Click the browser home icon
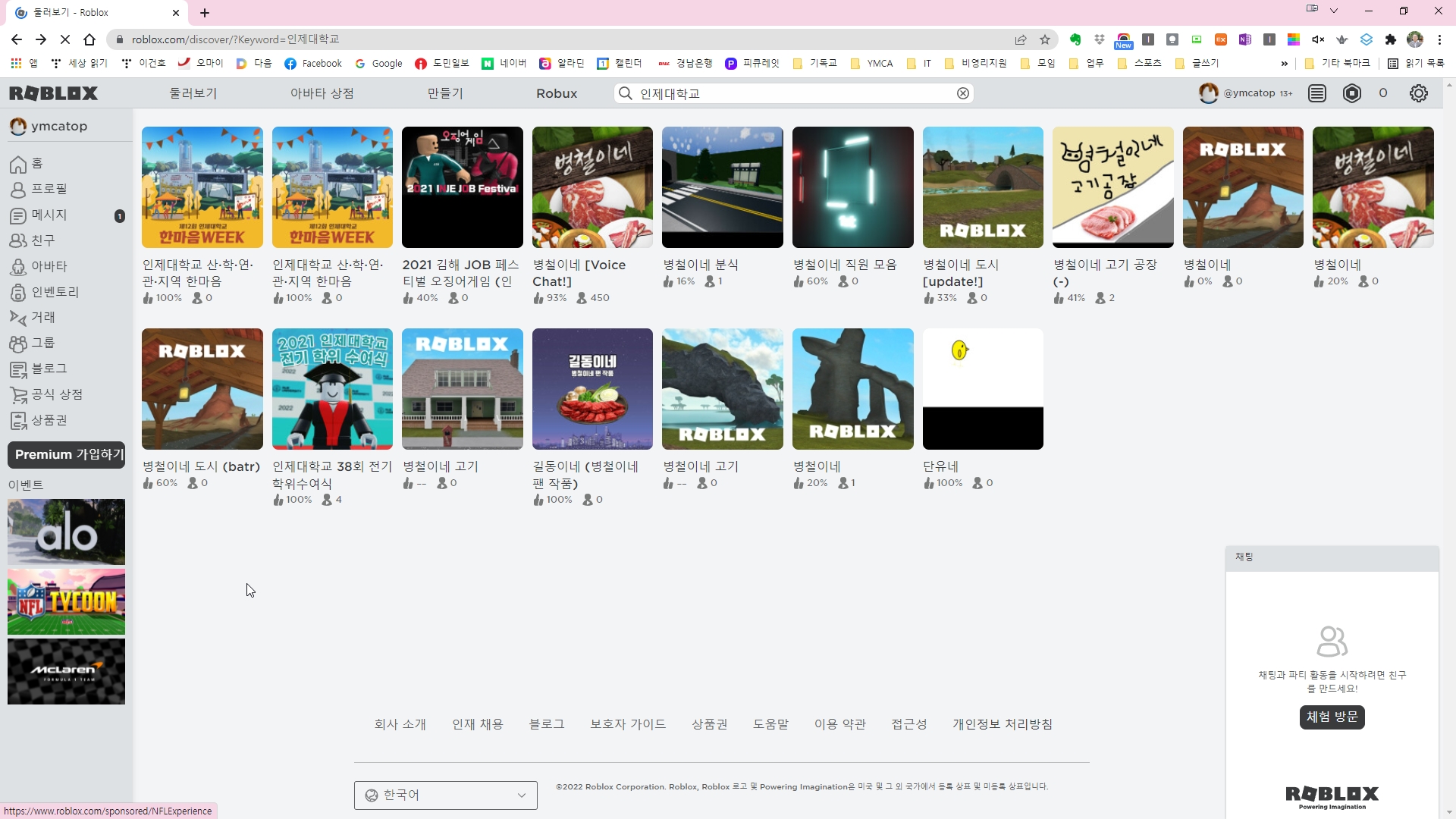 coord(89,39)
